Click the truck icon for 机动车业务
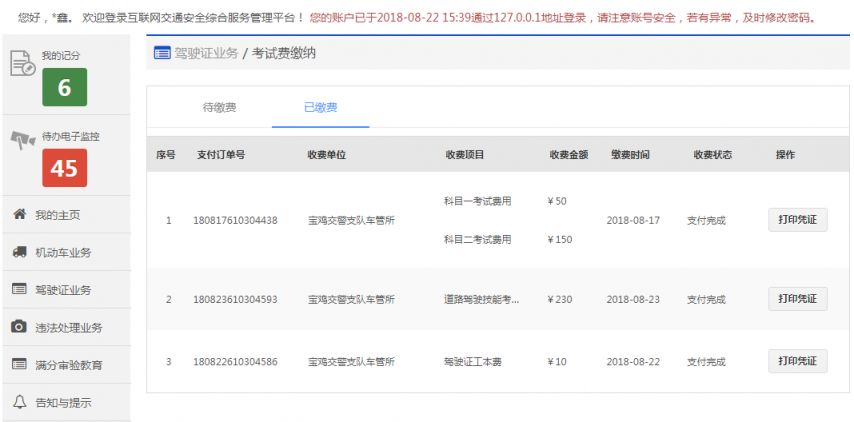 (20, 252)
